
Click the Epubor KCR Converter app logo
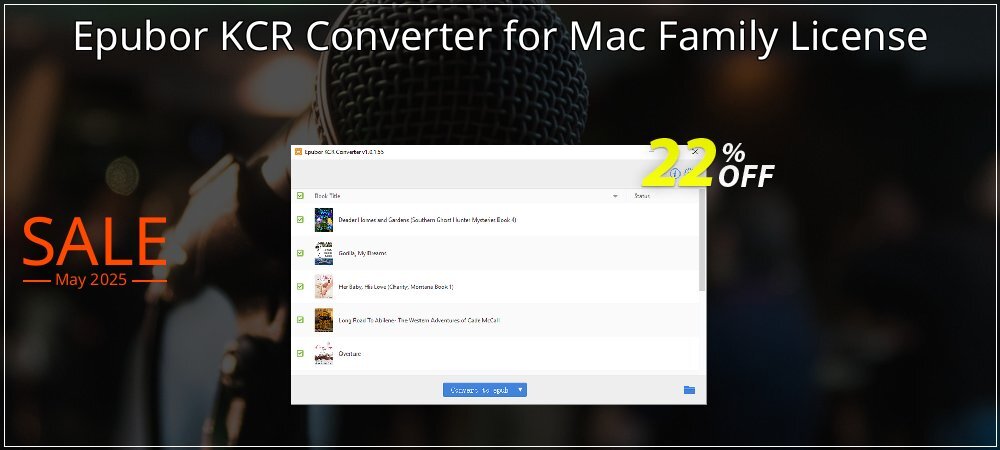(298, 152)
